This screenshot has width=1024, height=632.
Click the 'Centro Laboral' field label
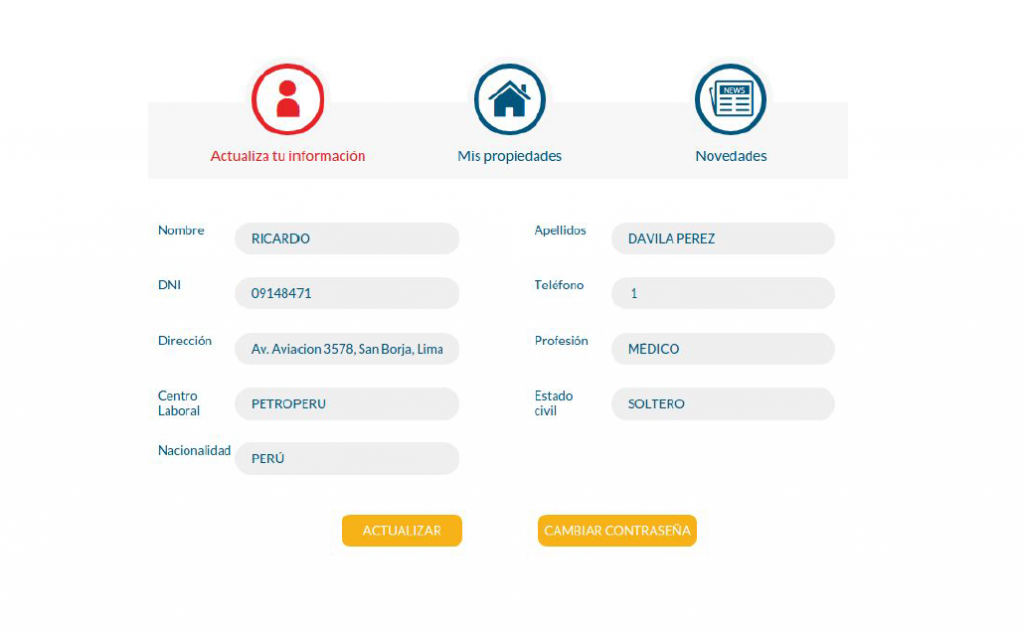point(179,403)
